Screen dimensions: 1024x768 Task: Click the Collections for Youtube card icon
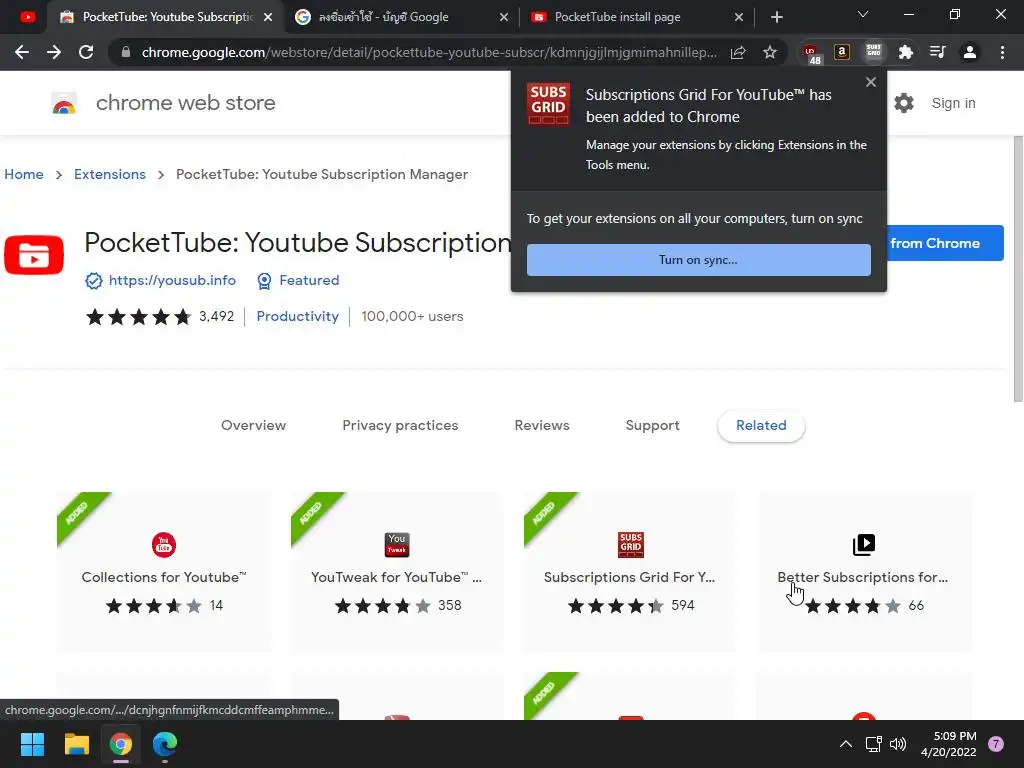point(164,545)
